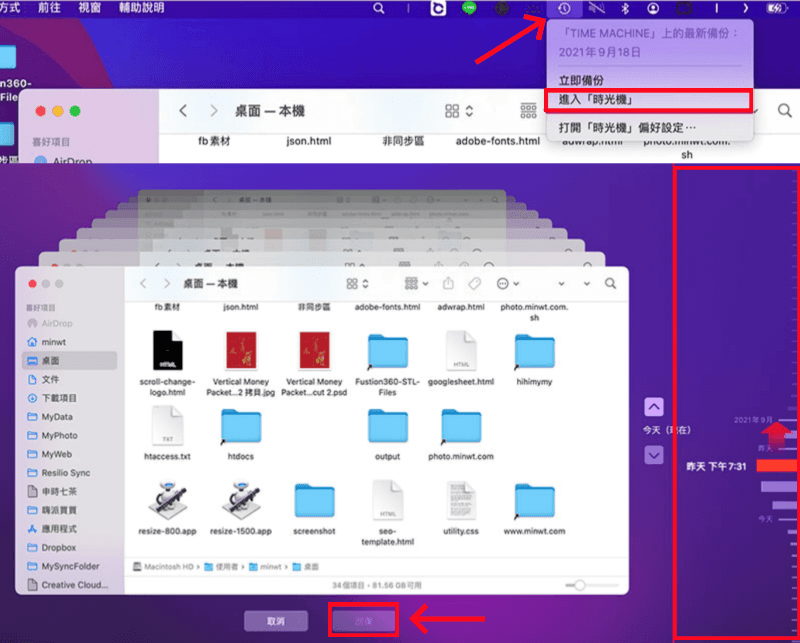The width and height of the screenshot is (800, 643).
Task: Click Macintosh HD in the path bar
Action: click(x=163, y=566)
